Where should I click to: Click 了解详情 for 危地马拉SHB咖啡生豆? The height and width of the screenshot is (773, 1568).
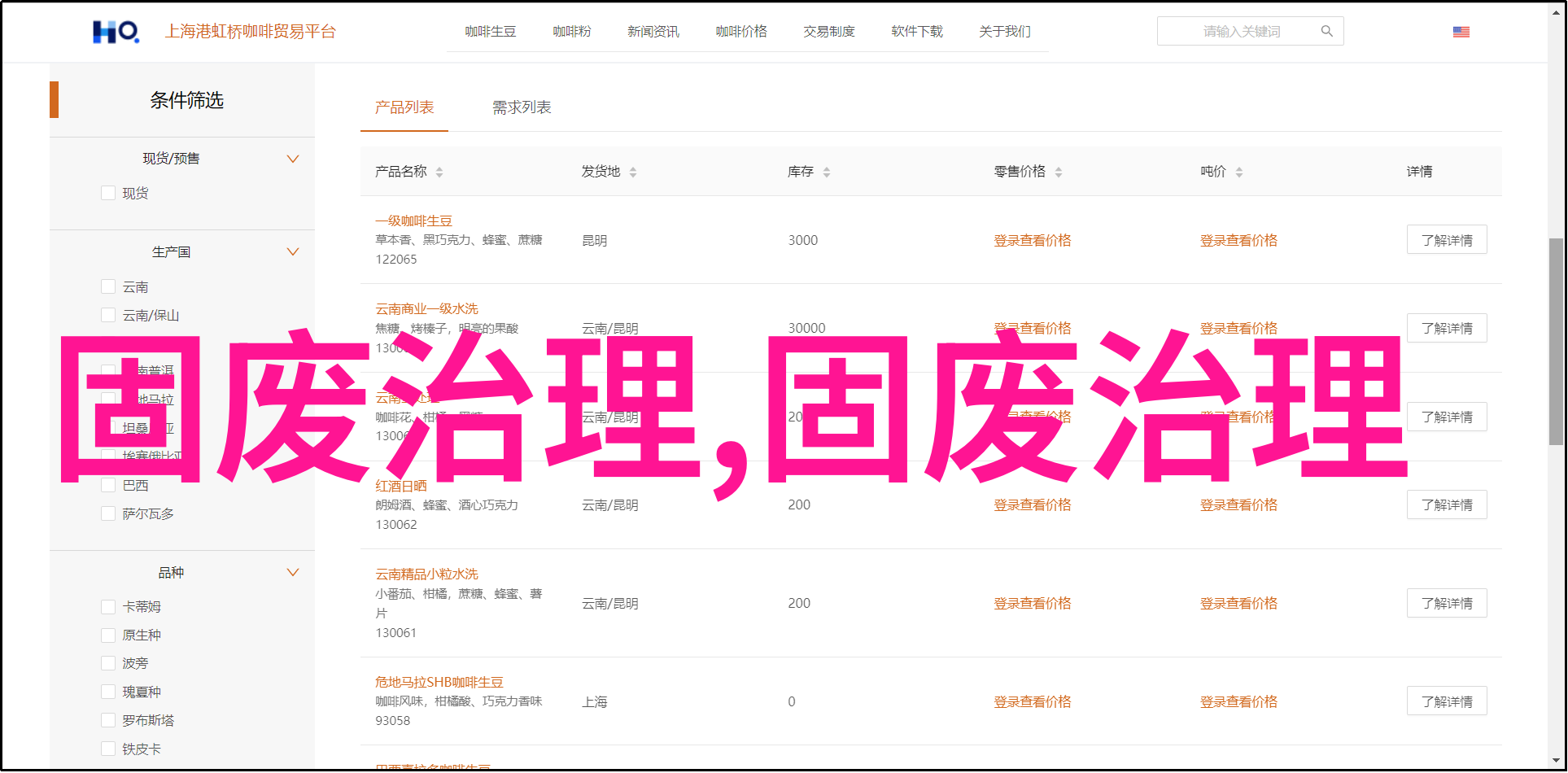[x=1447, y=701]
